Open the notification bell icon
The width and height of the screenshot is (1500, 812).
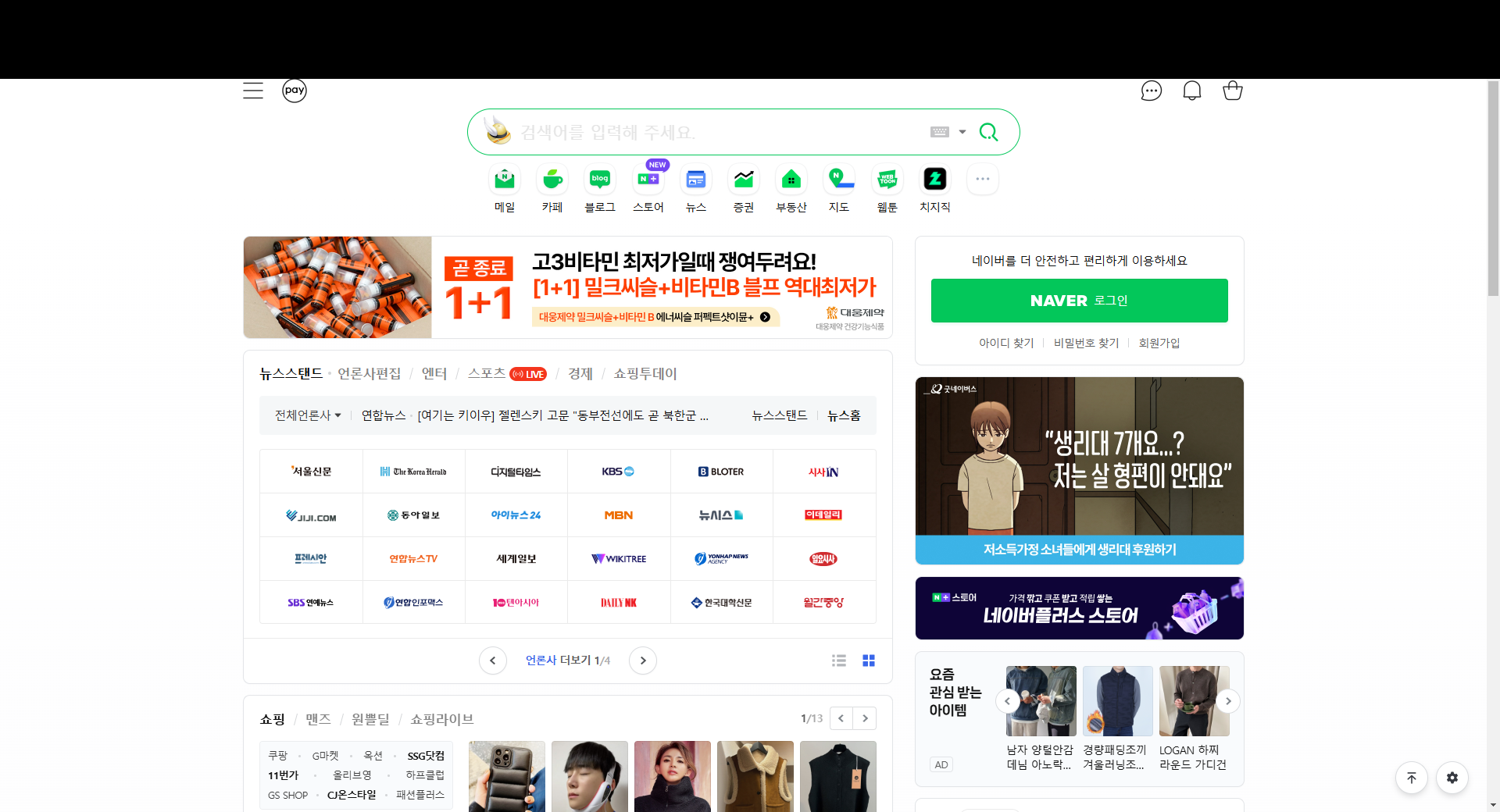coord(1191,90)
